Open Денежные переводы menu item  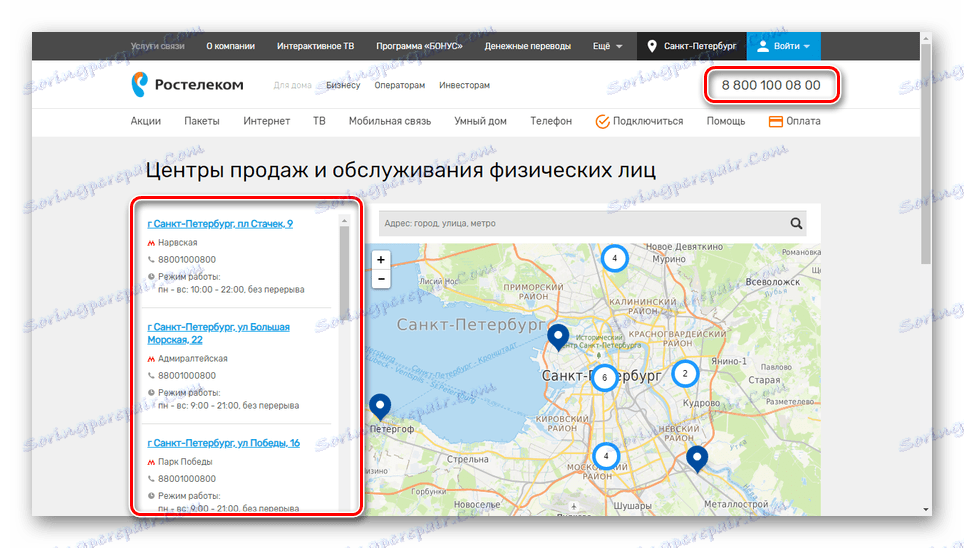[527, 46]
